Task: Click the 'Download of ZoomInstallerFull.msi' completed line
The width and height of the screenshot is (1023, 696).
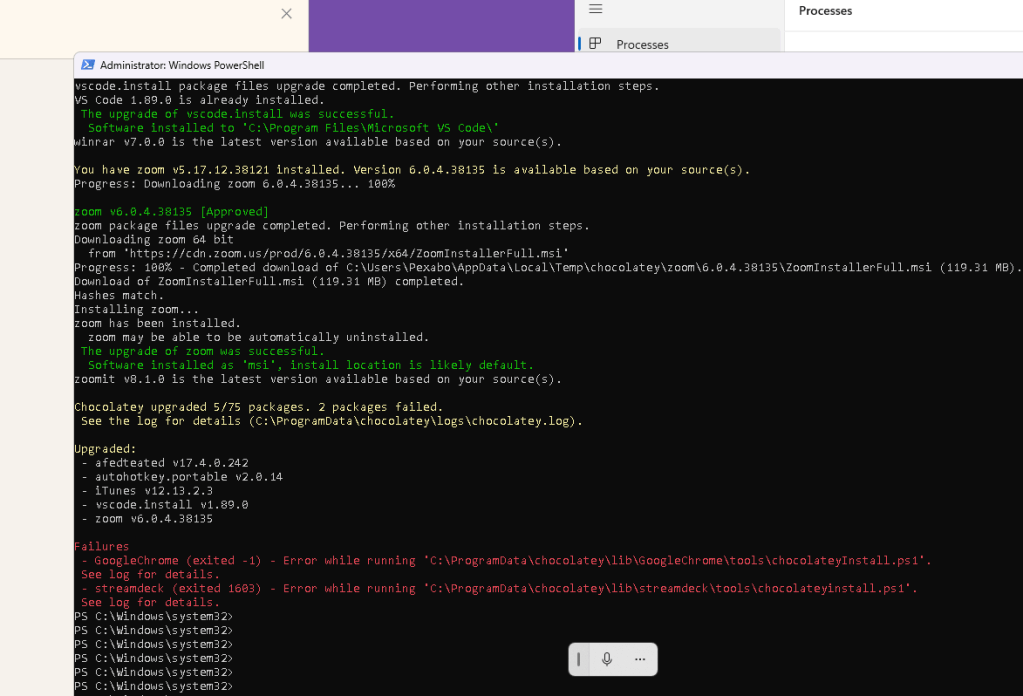Action: (x=269, y=281)
